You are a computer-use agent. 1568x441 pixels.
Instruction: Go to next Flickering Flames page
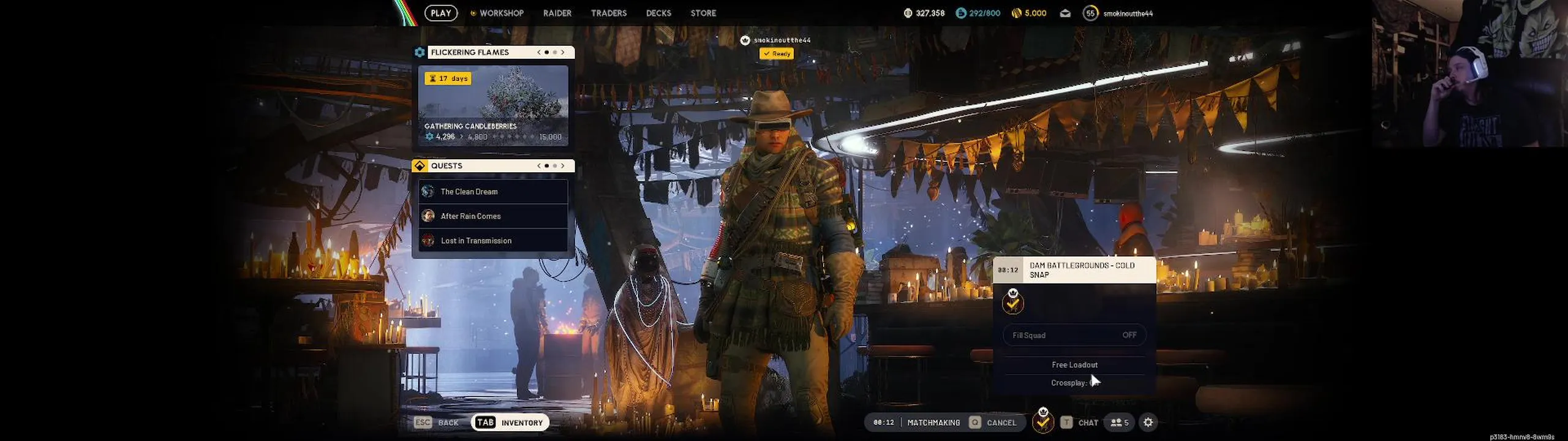click(563, 52)
